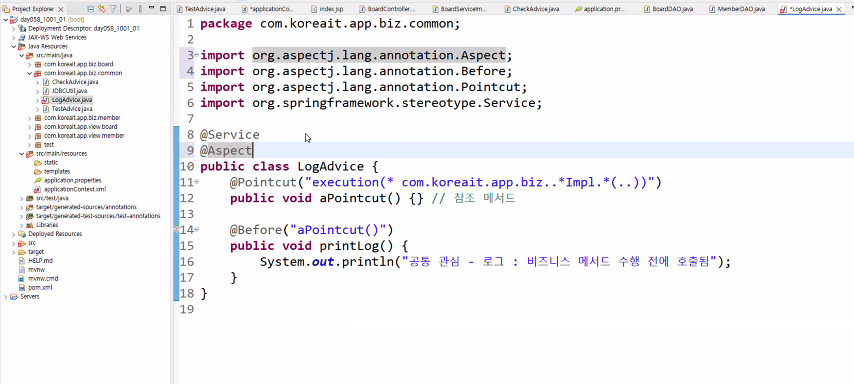Toggle Link with Editor icon
The image size is (854, 384).
pyautogui.click(x=101, y=9)
